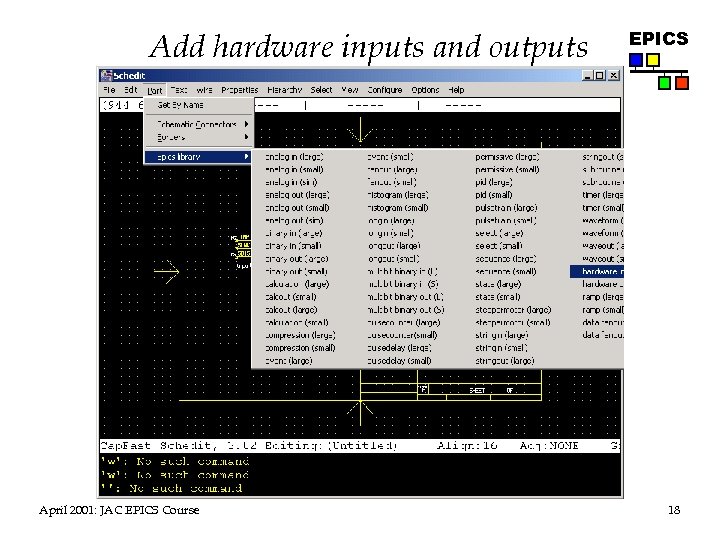Select binary out (small) part
This screenshot has height=540, width=720.
[x=296, y=271]
